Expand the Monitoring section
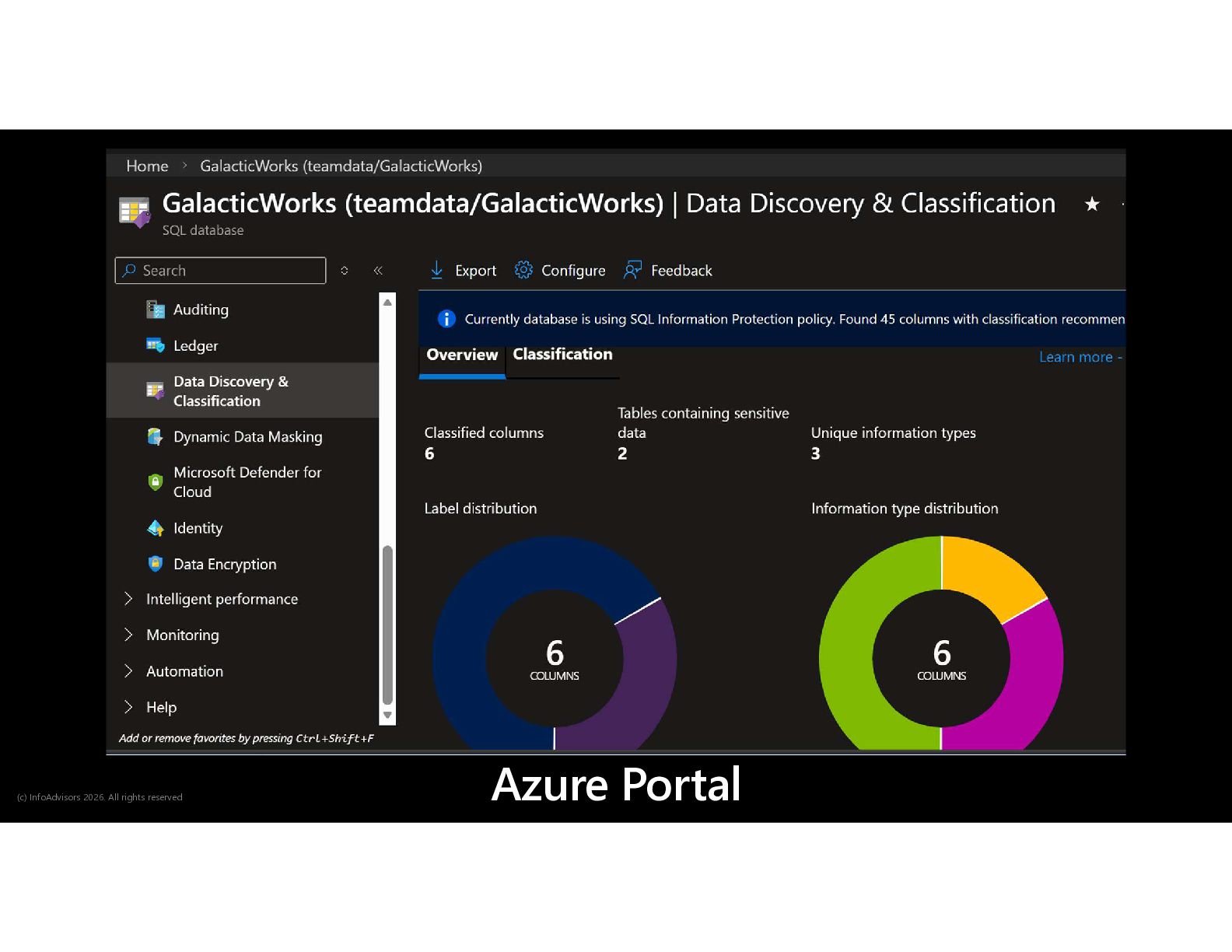This screenshot has width=1232, height=952. tap(128, 635)
